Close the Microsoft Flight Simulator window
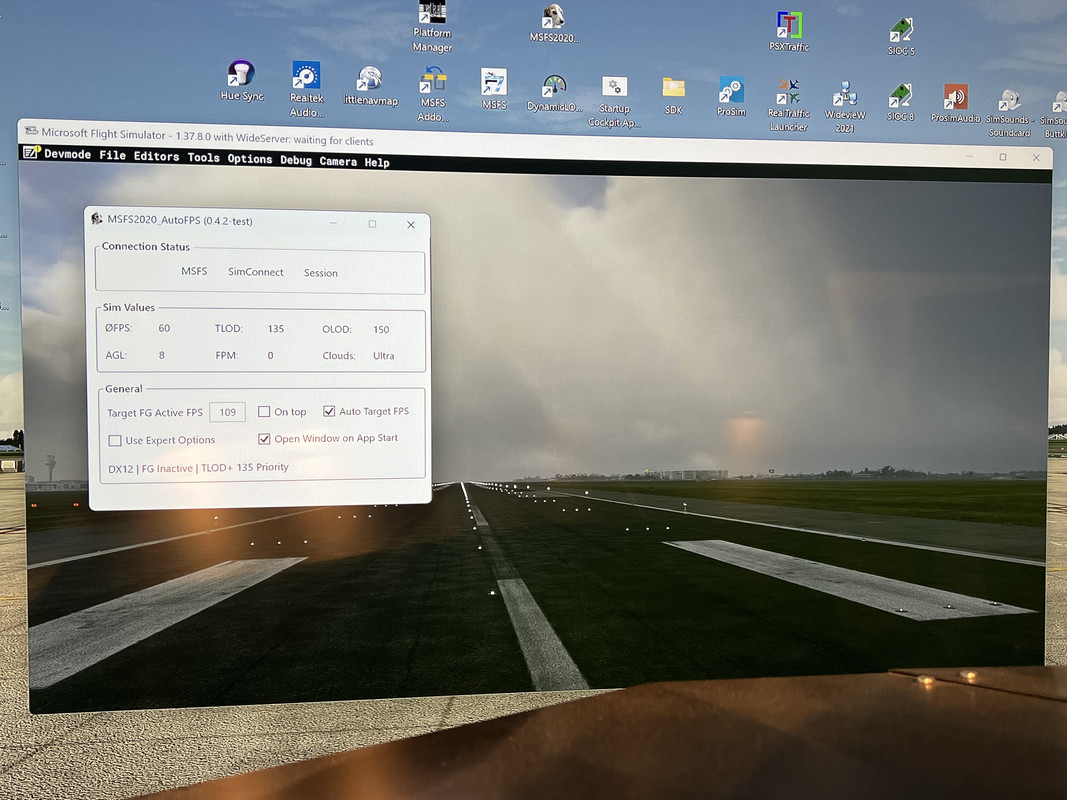The image size is (1067, 800). (x=1036, y=158)
